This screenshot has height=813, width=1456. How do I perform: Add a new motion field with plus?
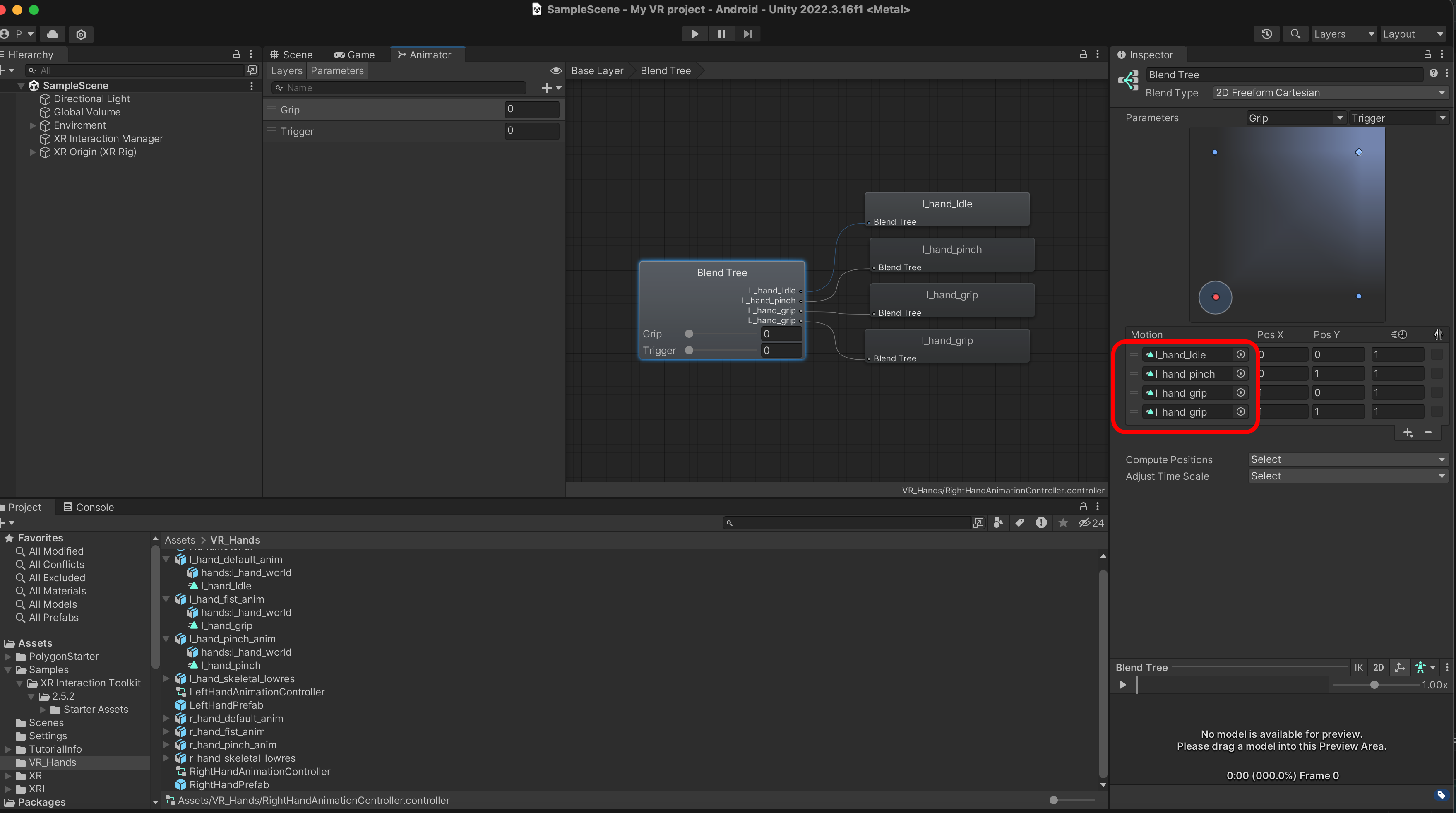1408,433
